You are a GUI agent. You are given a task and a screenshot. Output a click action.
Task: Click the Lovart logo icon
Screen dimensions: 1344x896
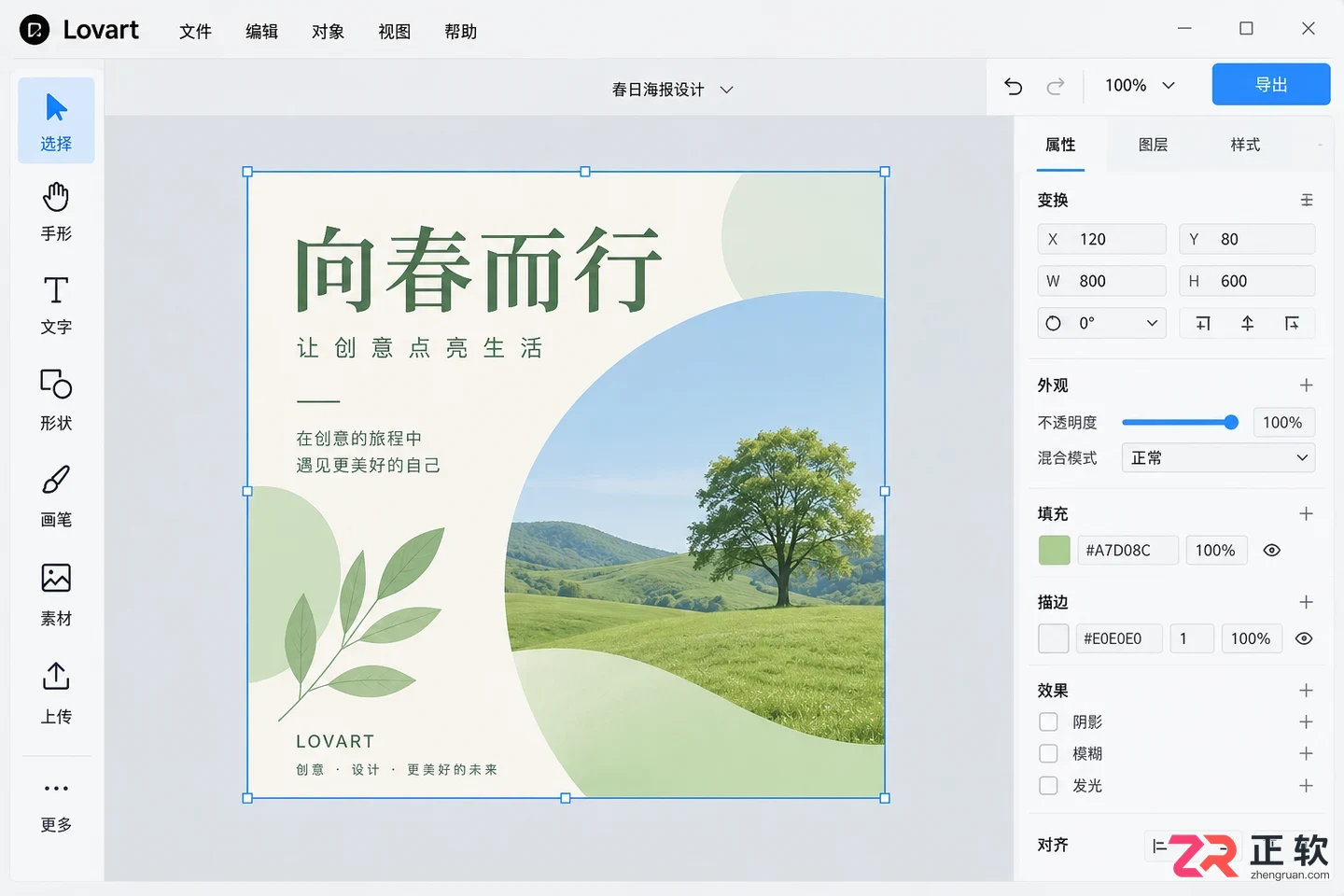(x=35, y=30)
